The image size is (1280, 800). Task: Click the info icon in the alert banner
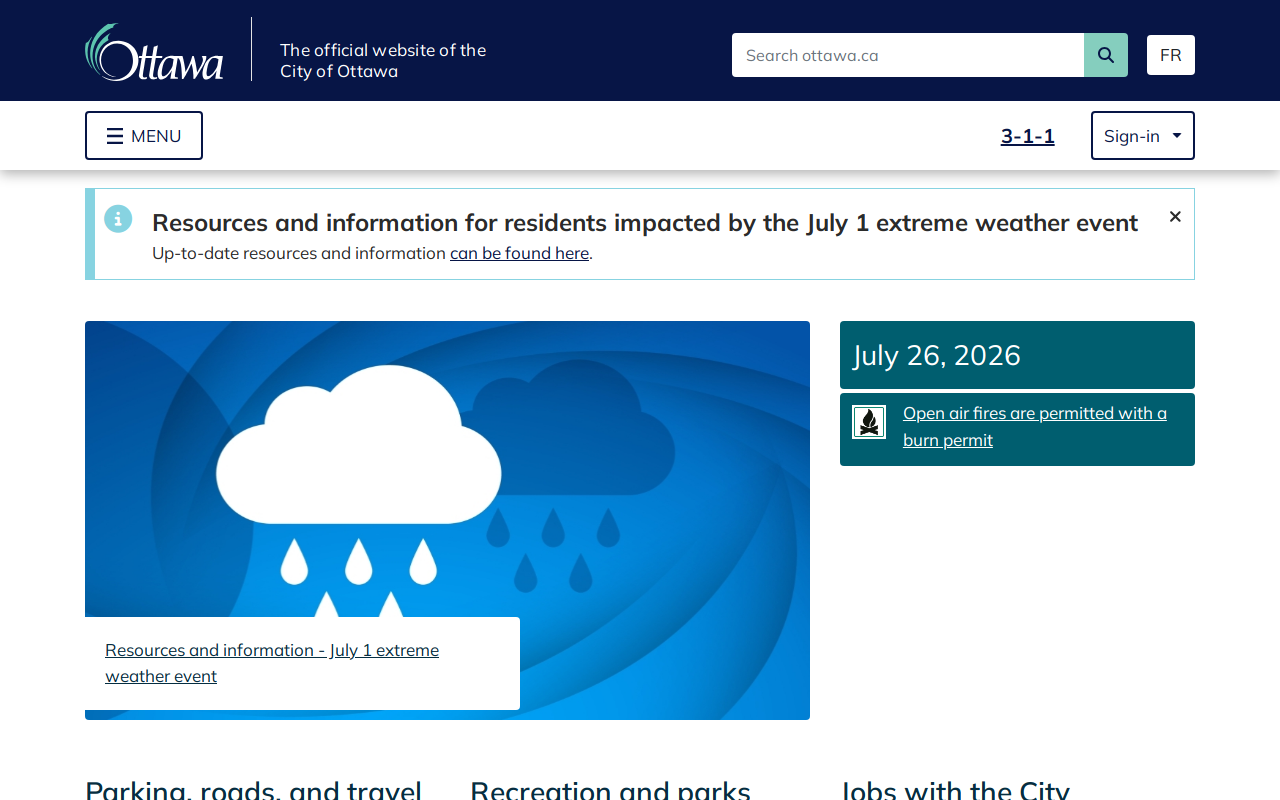tap(118, 218)
